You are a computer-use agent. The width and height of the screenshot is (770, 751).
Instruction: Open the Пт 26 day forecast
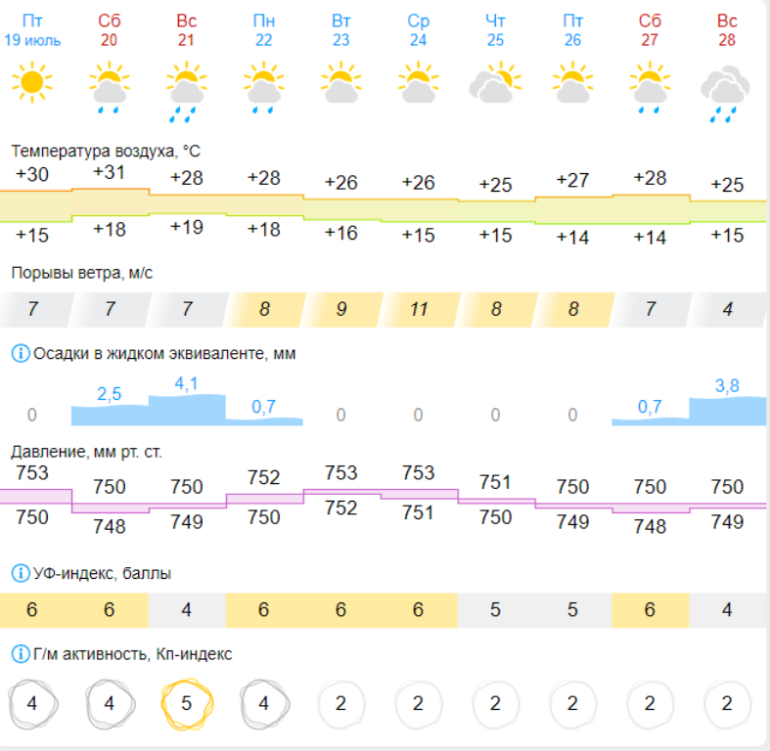(x=572, y=30)
